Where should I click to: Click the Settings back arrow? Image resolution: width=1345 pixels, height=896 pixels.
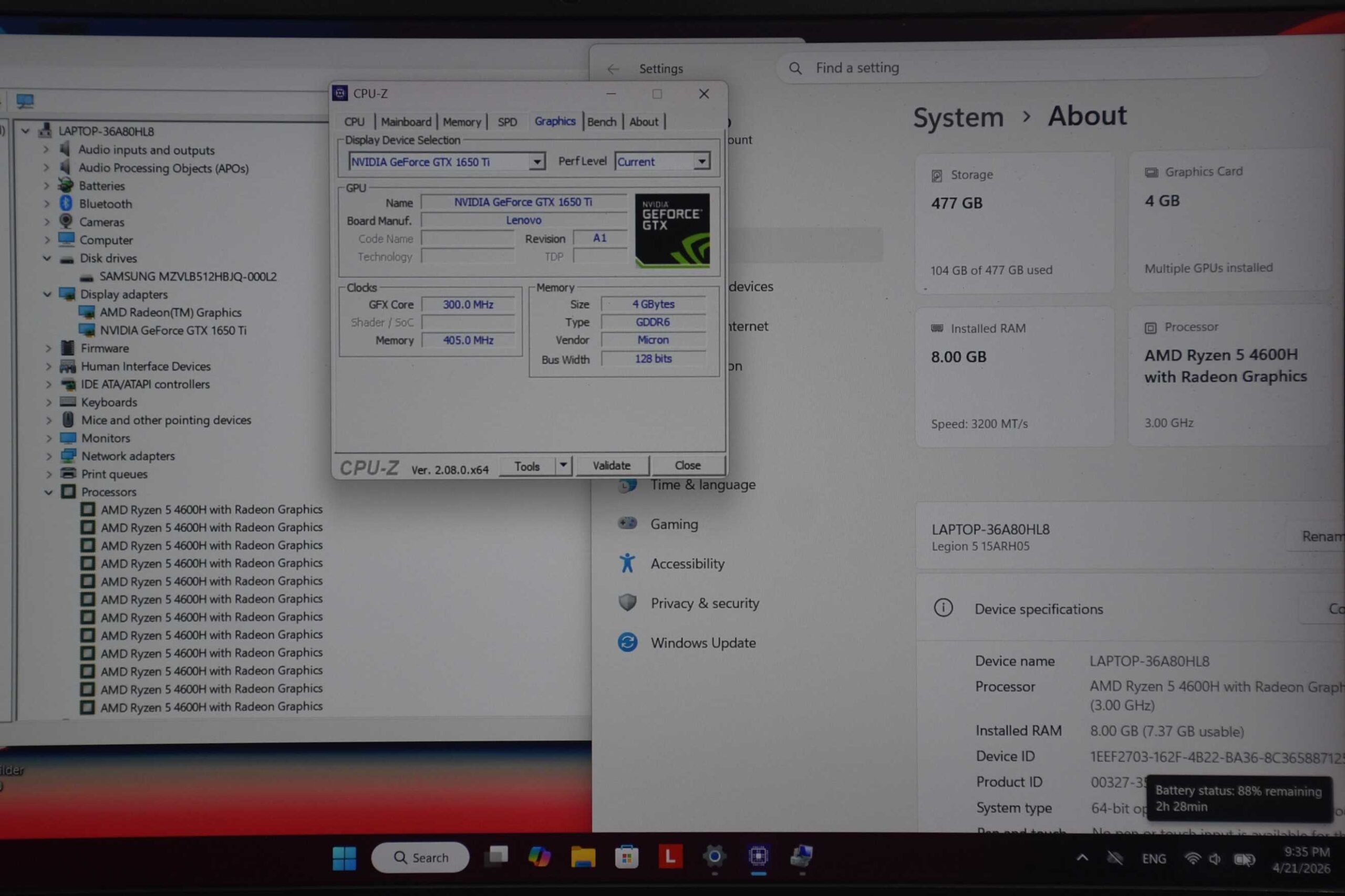pos(613,69)
